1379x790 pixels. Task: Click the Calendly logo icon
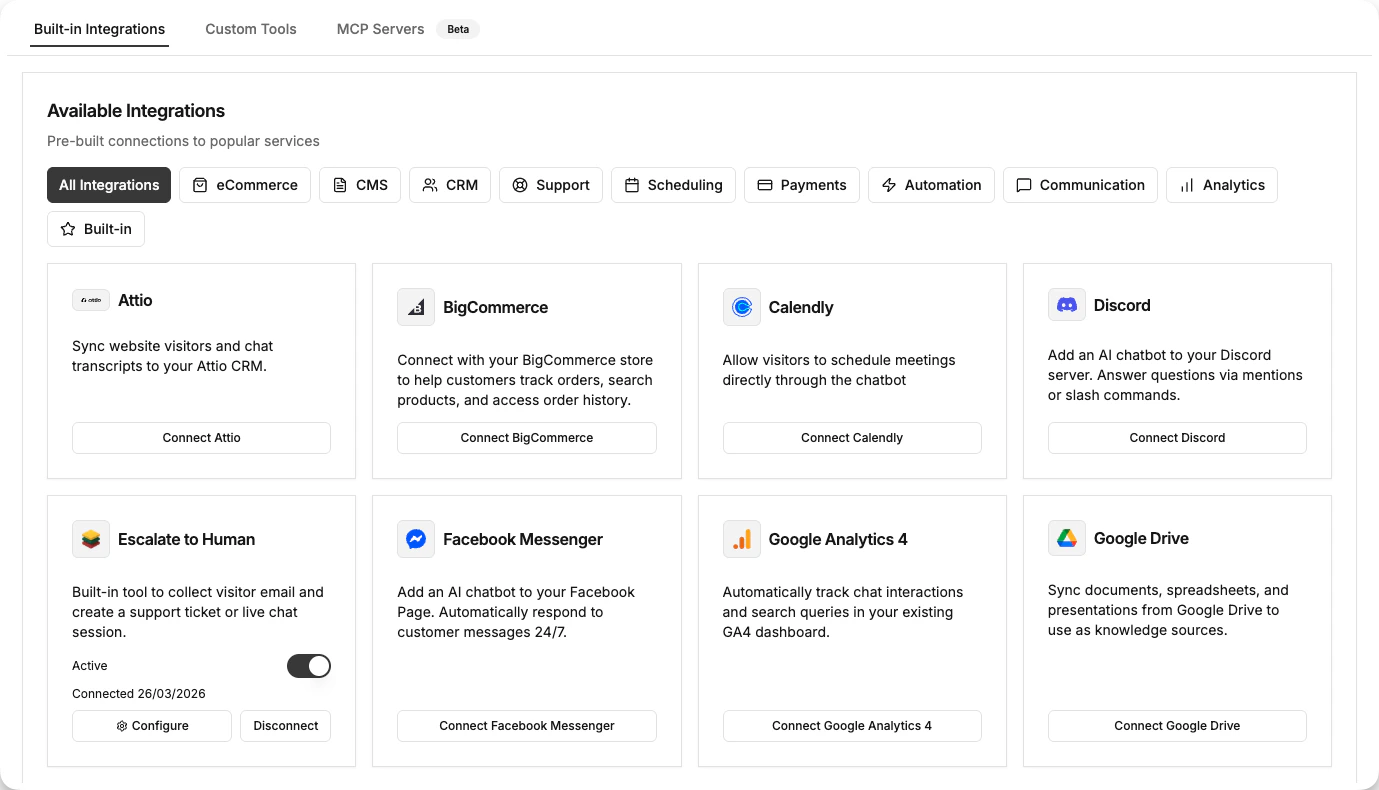click(741, 307)
